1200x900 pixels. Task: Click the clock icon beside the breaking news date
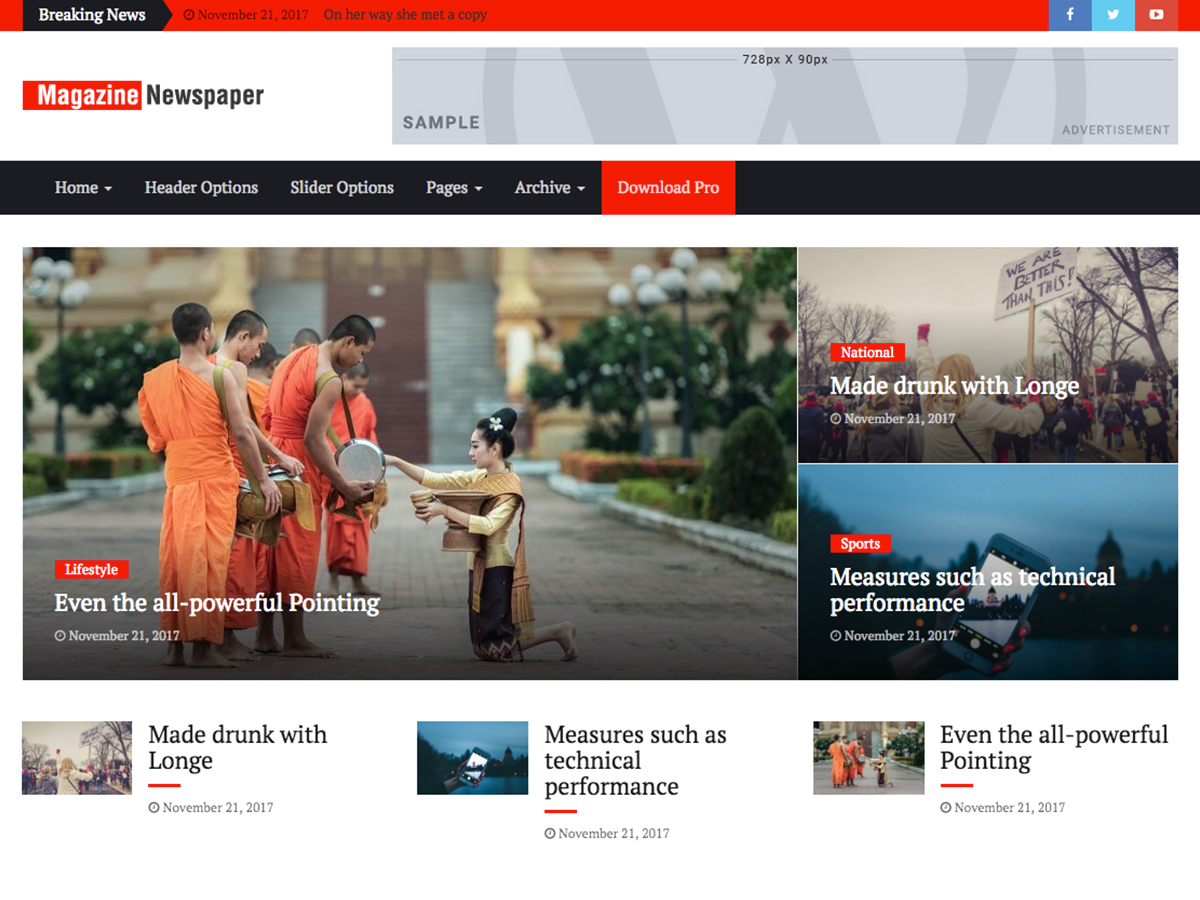coord(188,15)
